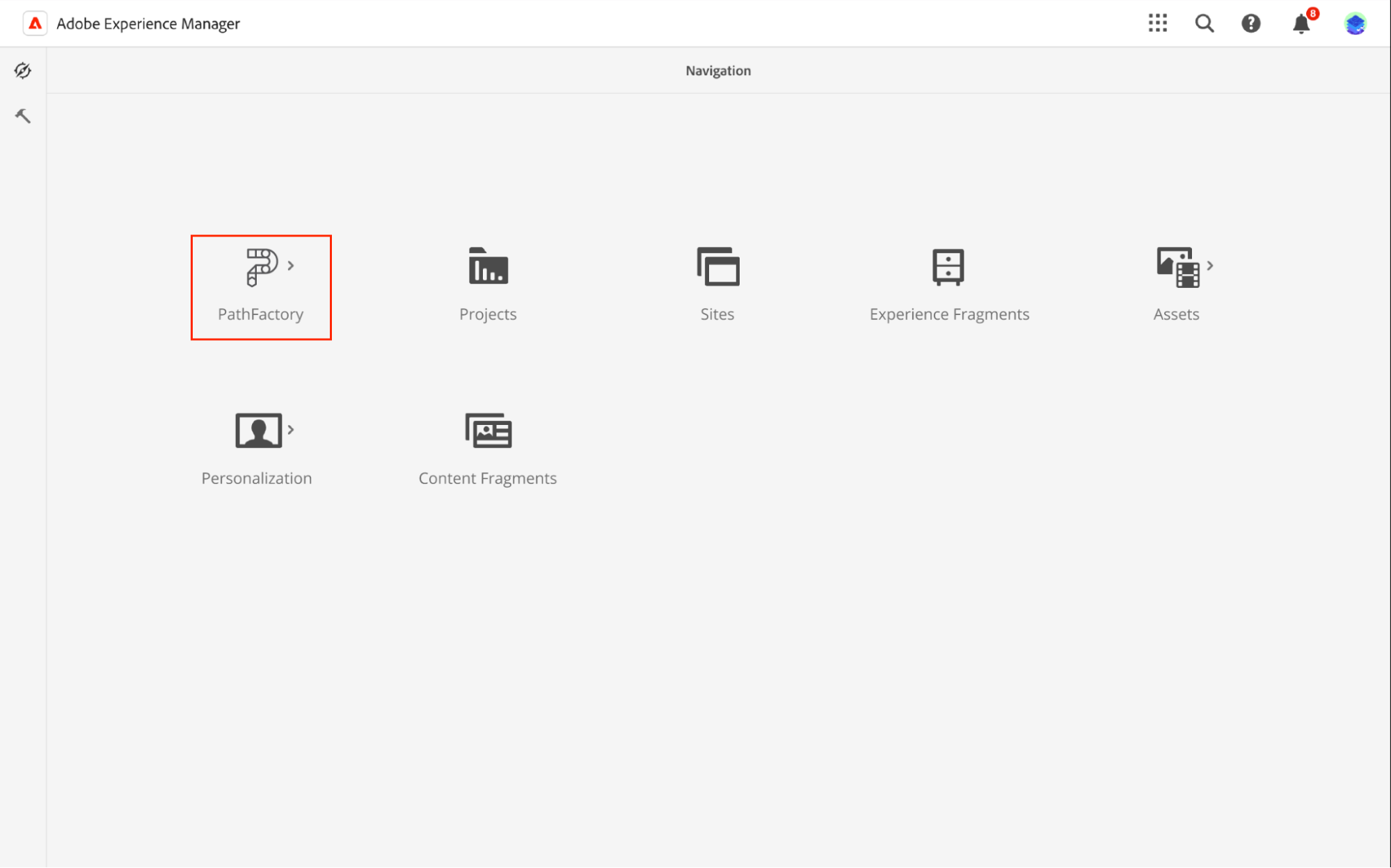Image resolution: width=1391 pixels, height=868 pixels.
Task: Open the app switcher grid
Action: coord(1158,23)
